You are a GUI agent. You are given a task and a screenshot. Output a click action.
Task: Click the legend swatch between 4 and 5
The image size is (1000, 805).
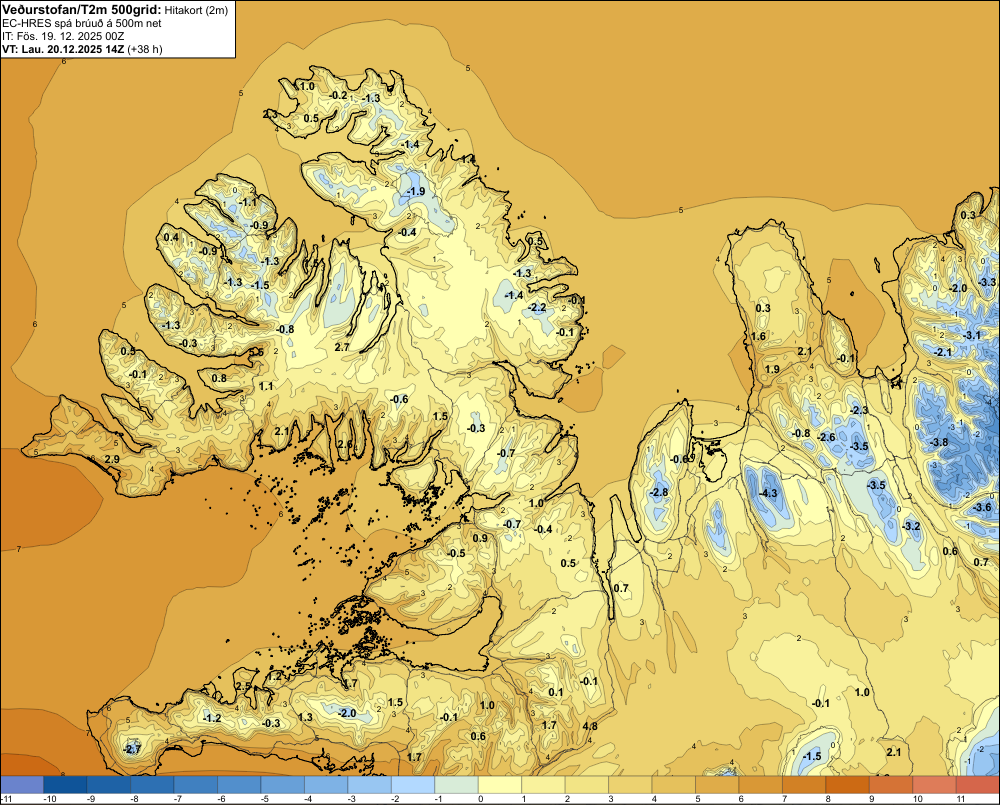click(x=673, y=785)
